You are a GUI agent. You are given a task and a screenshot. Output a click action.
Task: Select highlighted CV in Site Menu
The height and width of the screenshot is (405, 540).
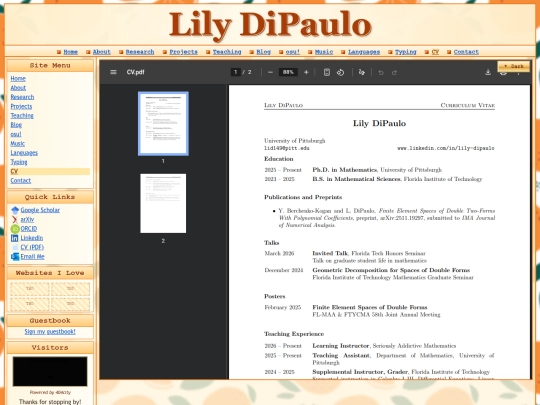pyautogui.click(x=50, y=172)
